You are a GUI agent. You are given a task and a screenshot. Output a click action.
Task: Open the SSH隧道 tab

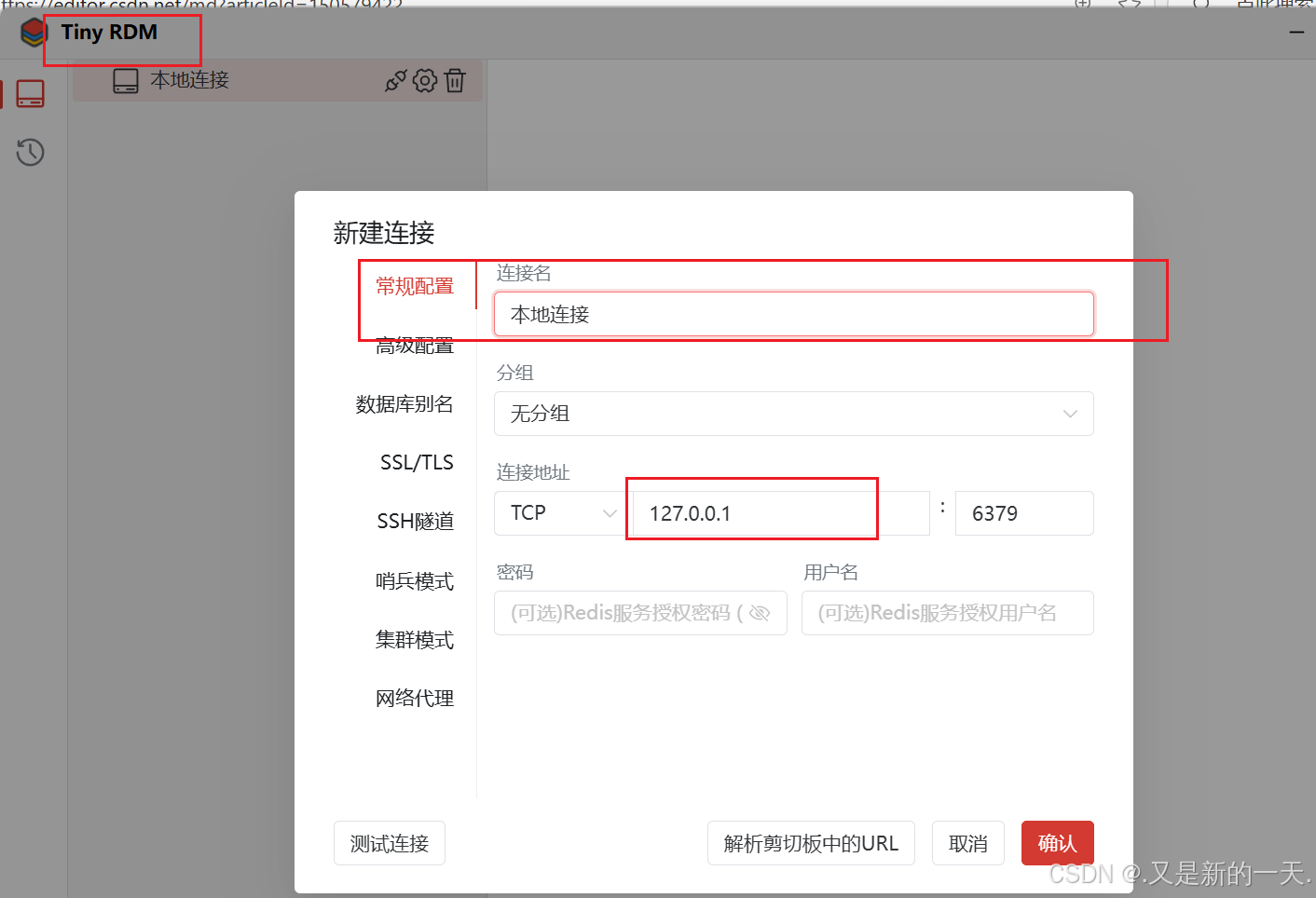coord(415,522)
